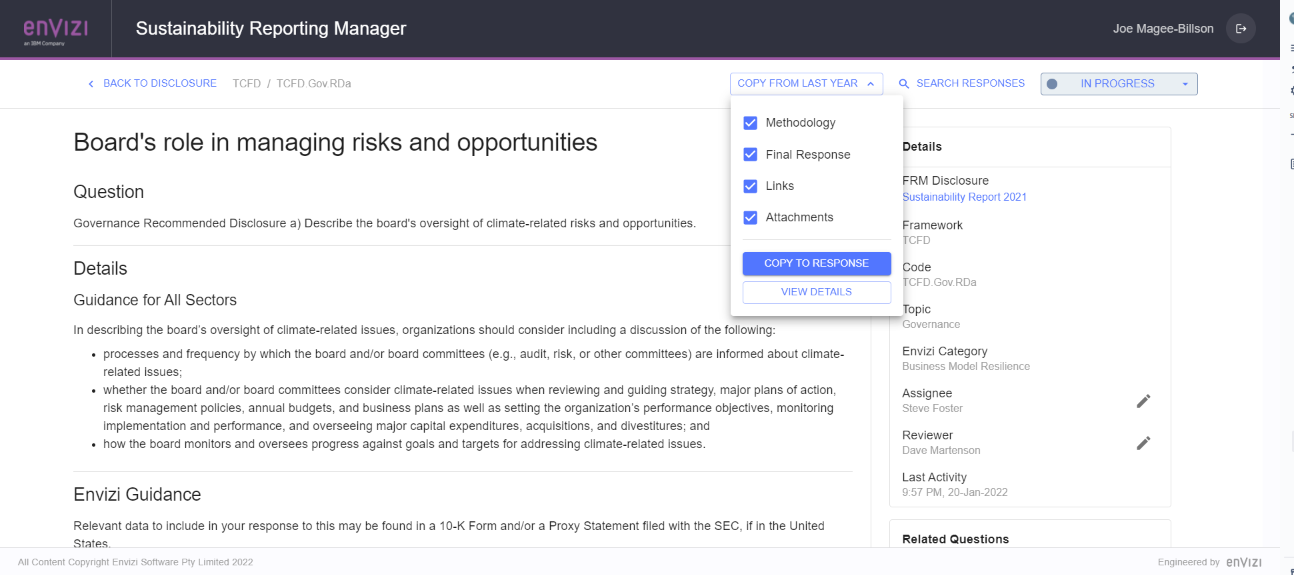Viewport: 1294px width, 575px height.
Task: Open the Sustainability Report 2021 link
Action: coord(964,197)
